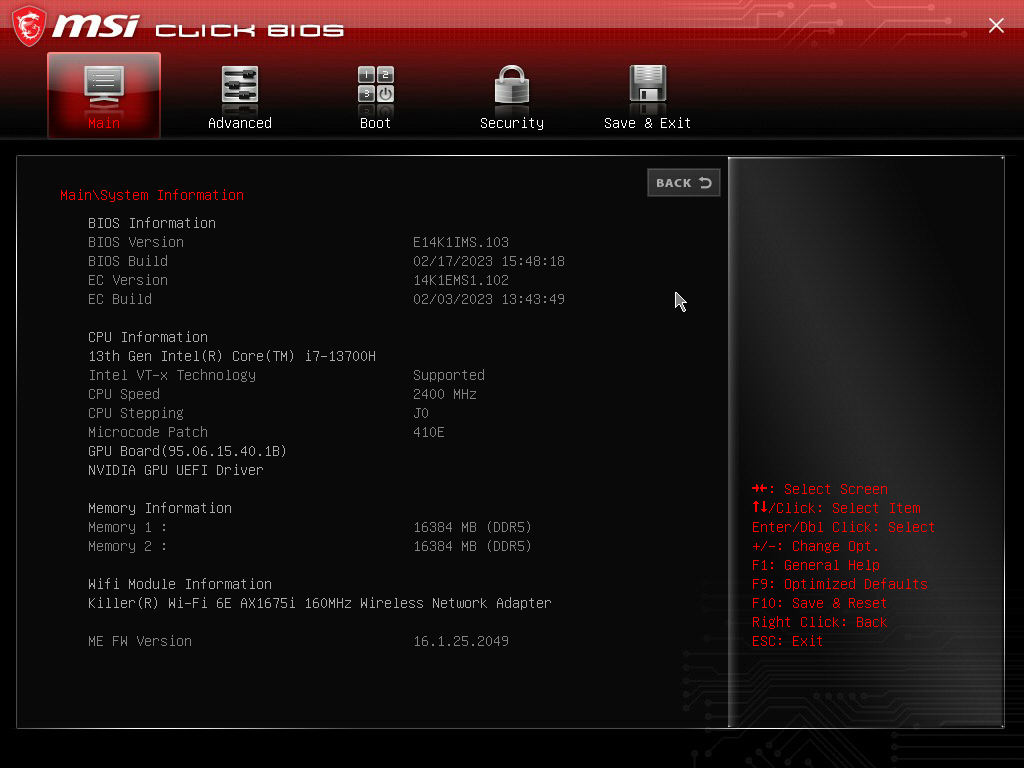Go to the Boot tab label
Image resolution: width=1024 pixels, height=768 pixels.
coord(376,123)
